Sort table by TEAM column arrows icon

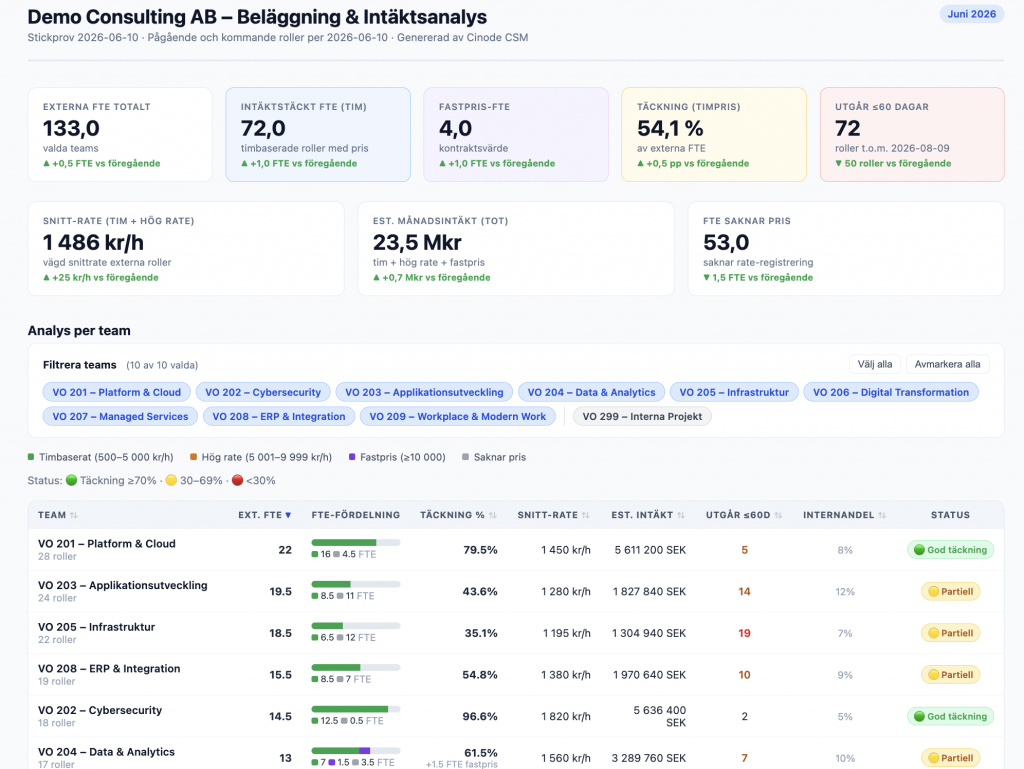pos(74,515)
